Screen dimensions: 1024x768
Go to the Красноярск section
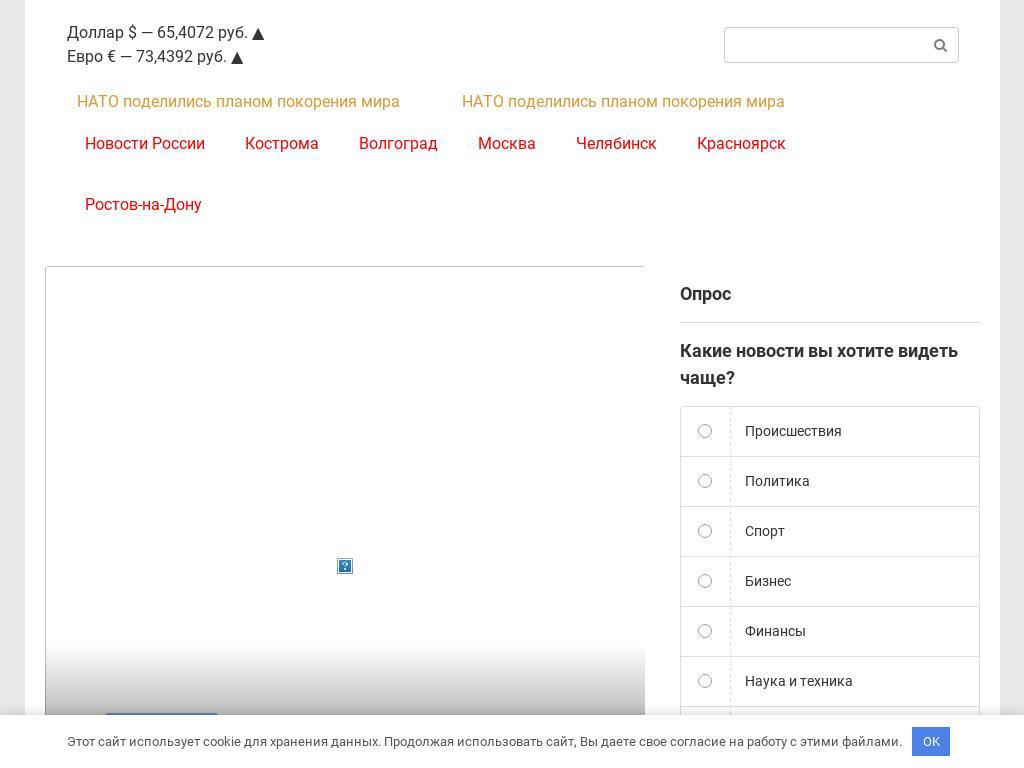pos(741,144)
